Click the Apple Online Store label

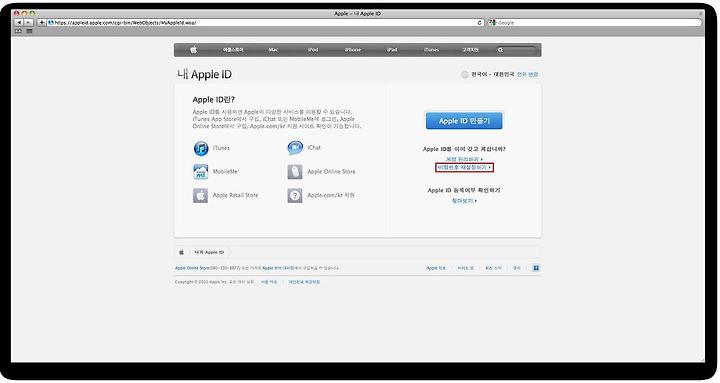point(332,172)
